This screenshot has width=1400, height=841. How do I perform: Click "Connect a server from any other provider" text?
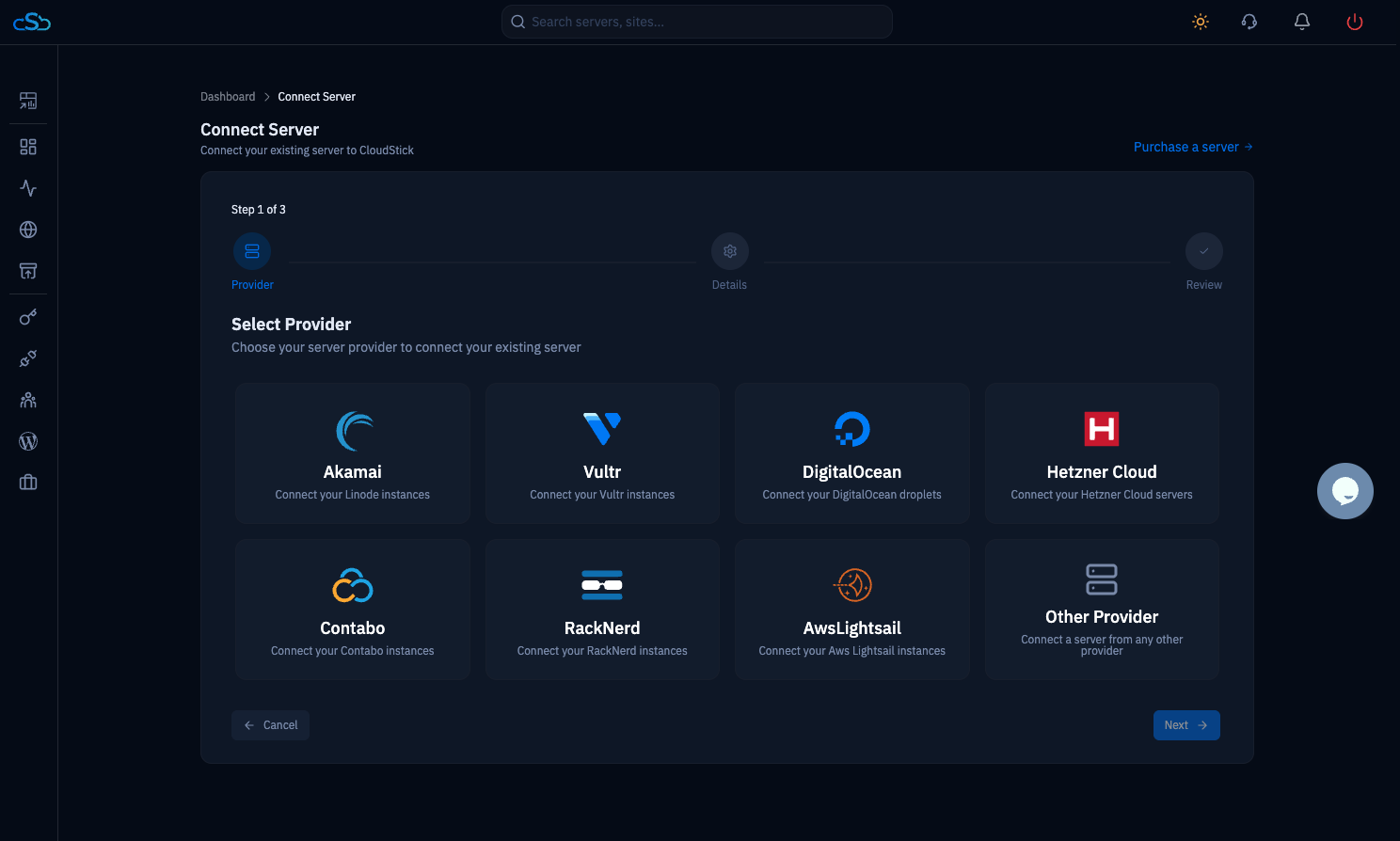coord(1102,645)
